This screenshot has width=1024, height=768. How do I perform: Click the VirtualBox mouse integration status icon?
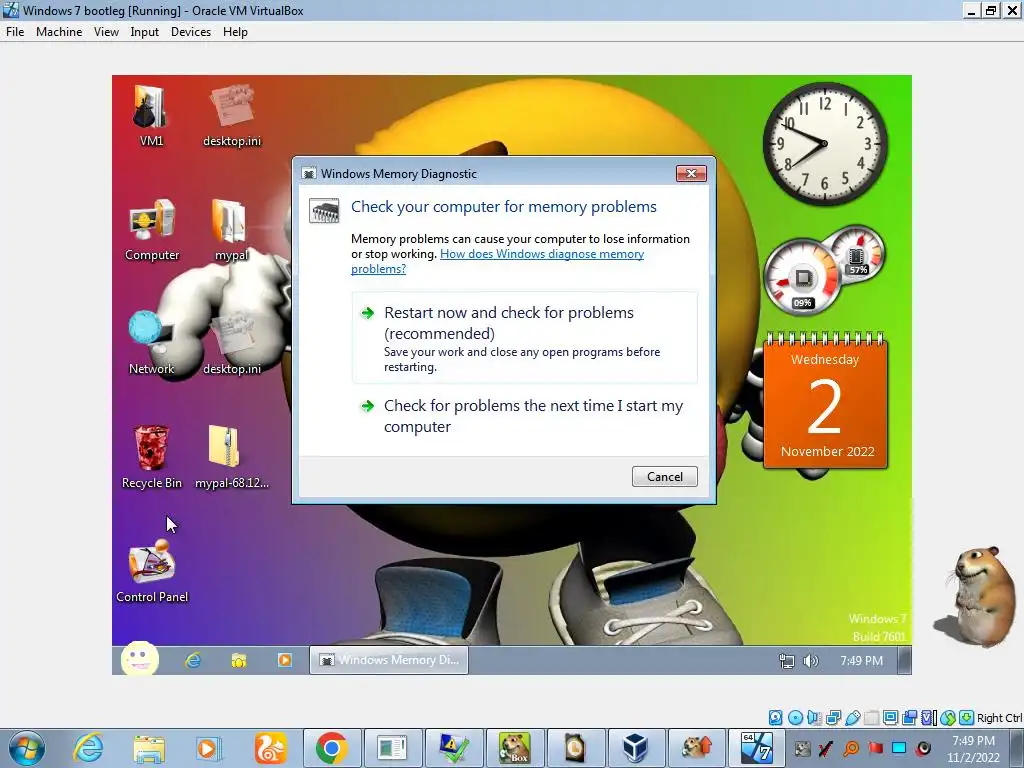(x=948, y=718)
